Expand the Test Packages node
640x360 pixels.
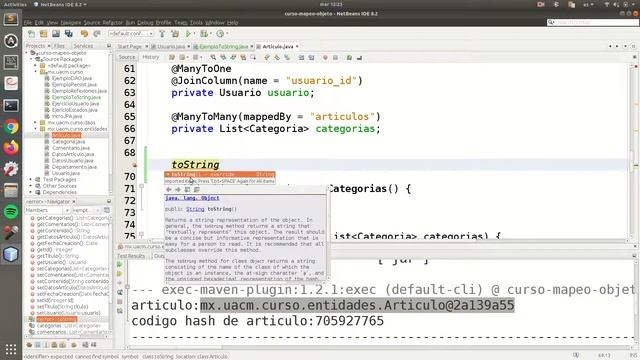click(x=31, y=180)
